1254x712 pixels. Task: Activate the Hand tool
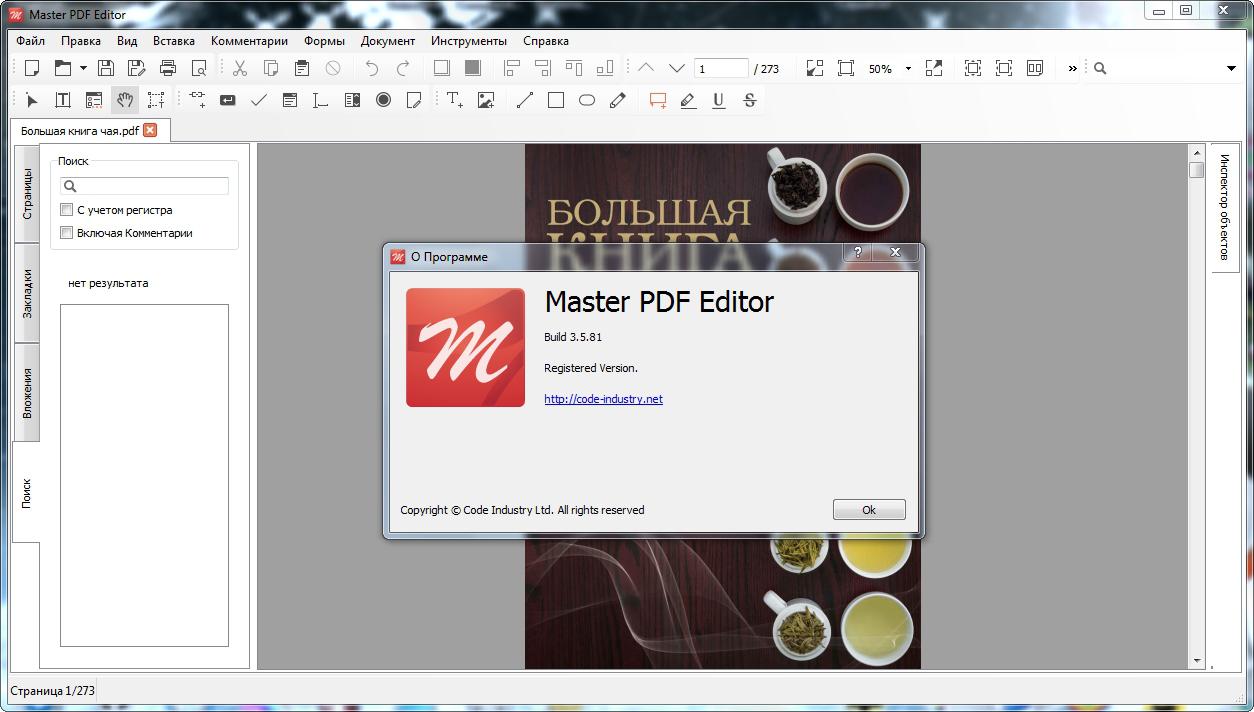coord(125,100)
